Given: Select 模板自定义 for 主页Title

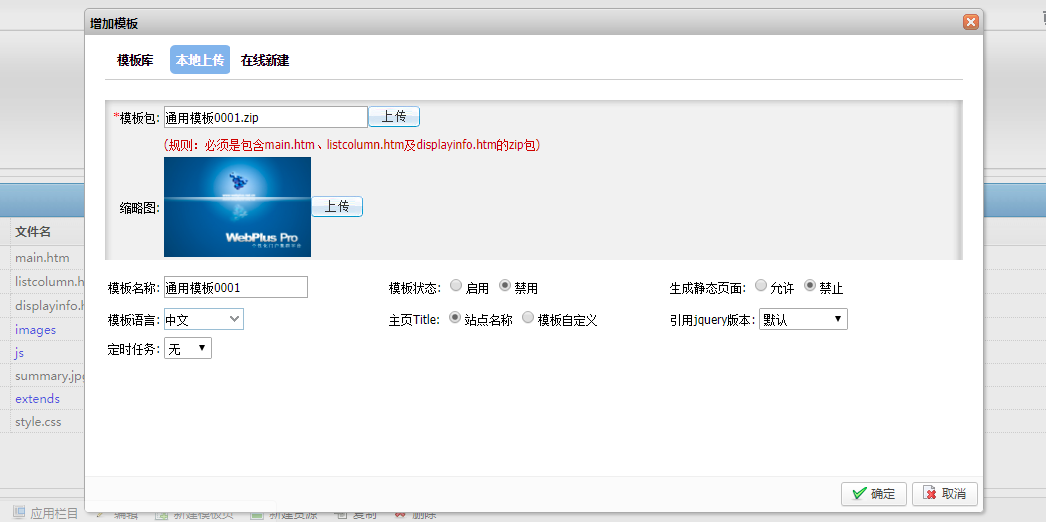Looking at the screenshot, I should coord(528,317).
